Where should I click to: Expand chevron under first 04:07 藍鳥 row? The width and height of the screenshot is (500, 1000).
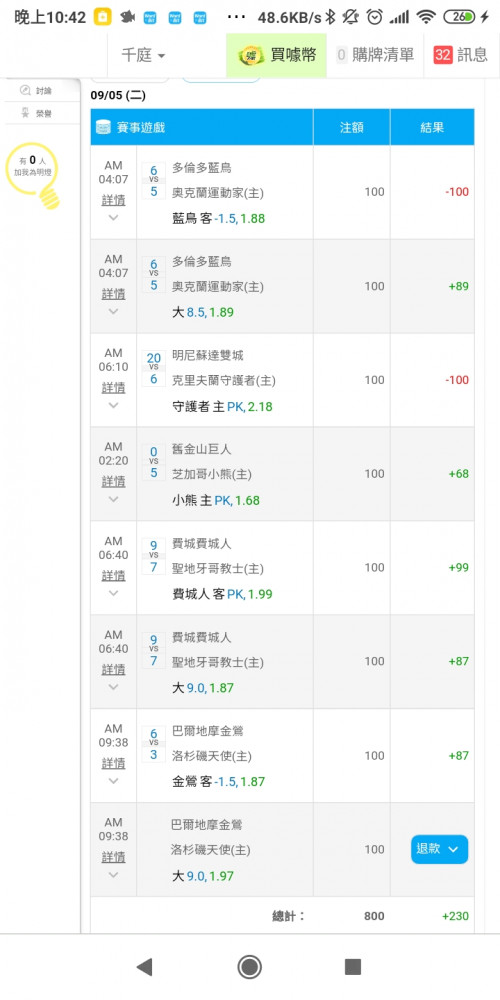click(x=114, y=217)
